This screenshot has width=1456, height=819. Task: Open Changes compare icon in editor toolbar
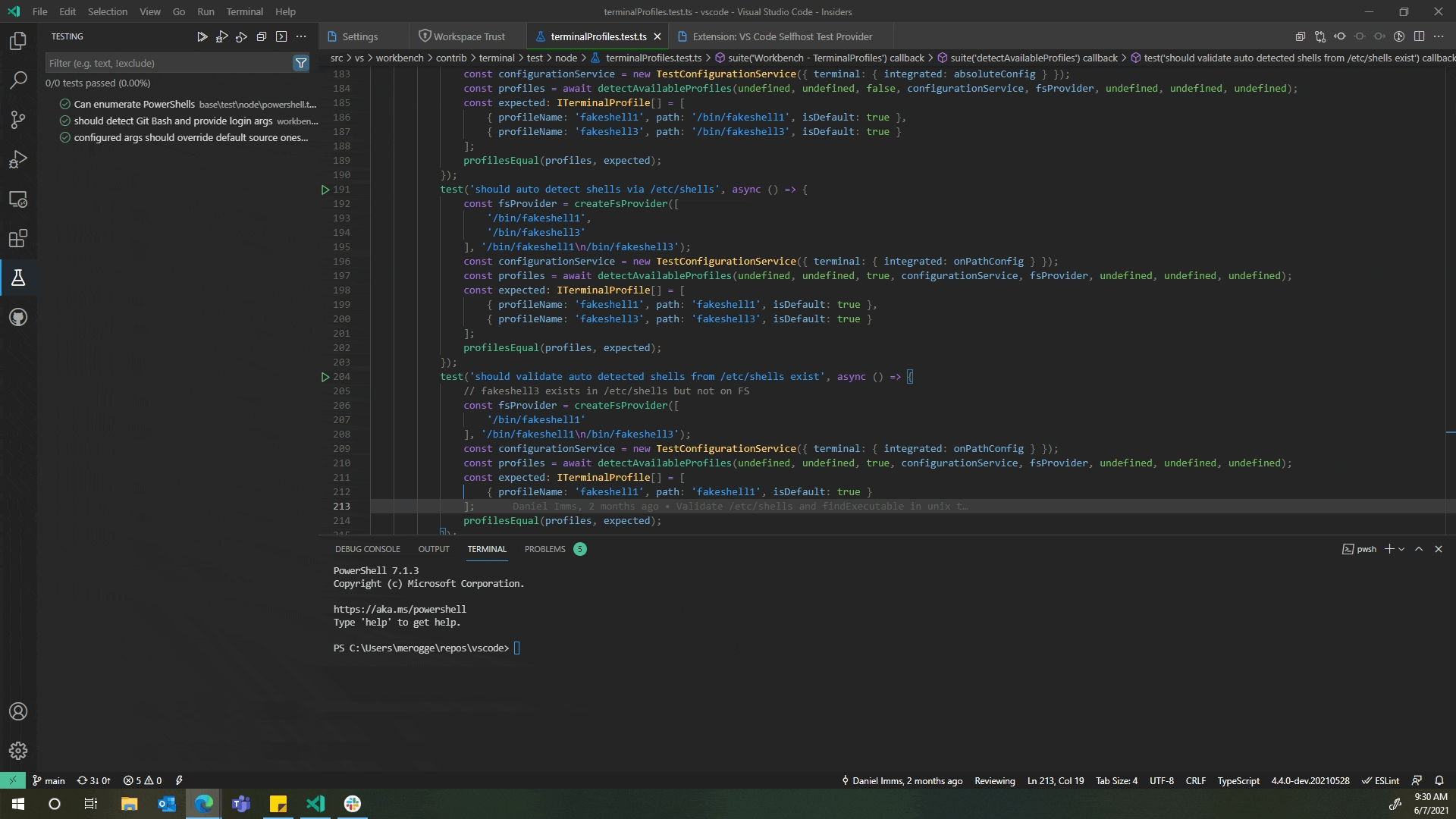click(1320, 36)
